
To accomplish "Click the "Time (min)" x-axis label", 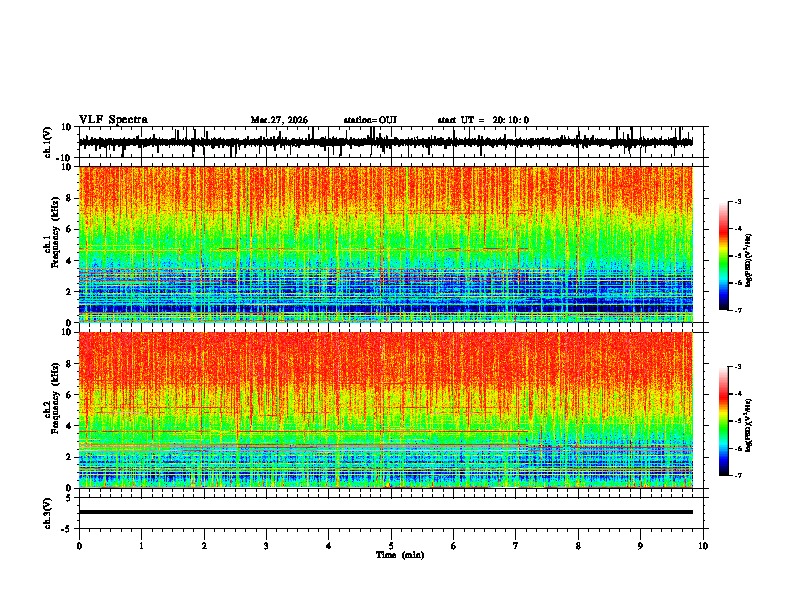I will (400, 555).
